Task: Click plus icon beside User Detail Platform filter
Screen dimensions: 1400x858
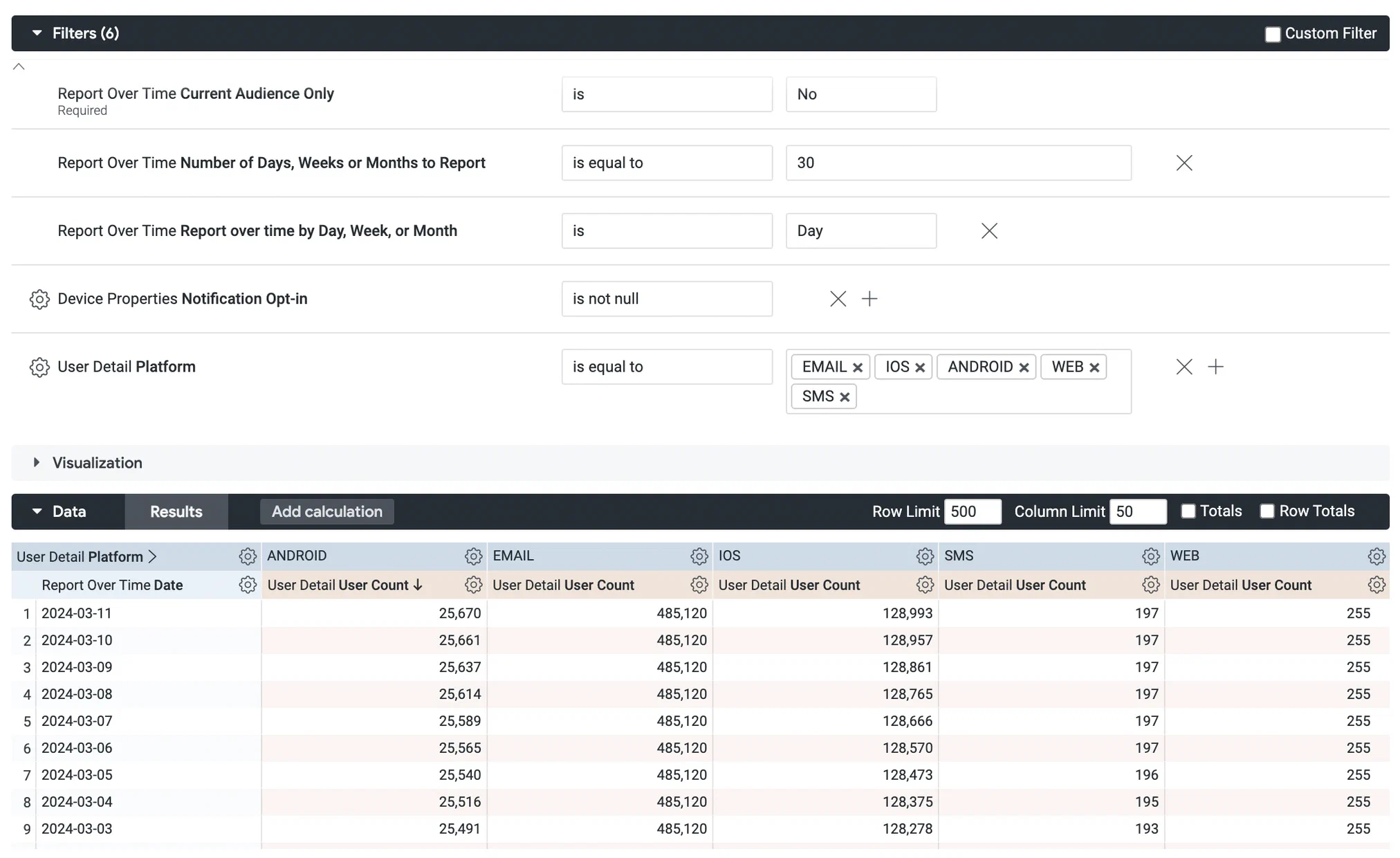Action: click(x=1216, y=367)
